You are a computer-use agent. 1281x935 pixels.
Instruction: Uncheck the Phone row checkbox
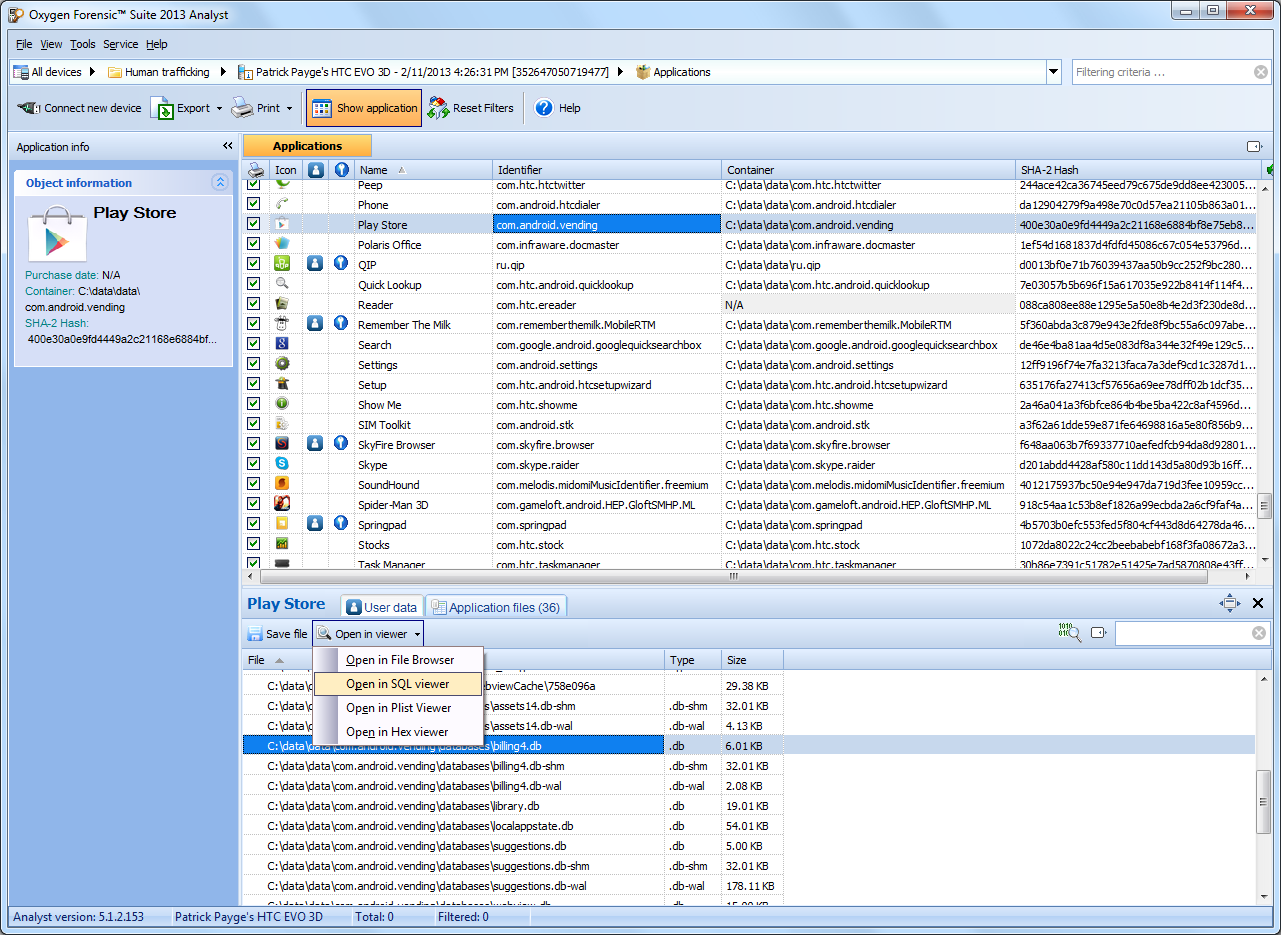[x=254, y=205]
